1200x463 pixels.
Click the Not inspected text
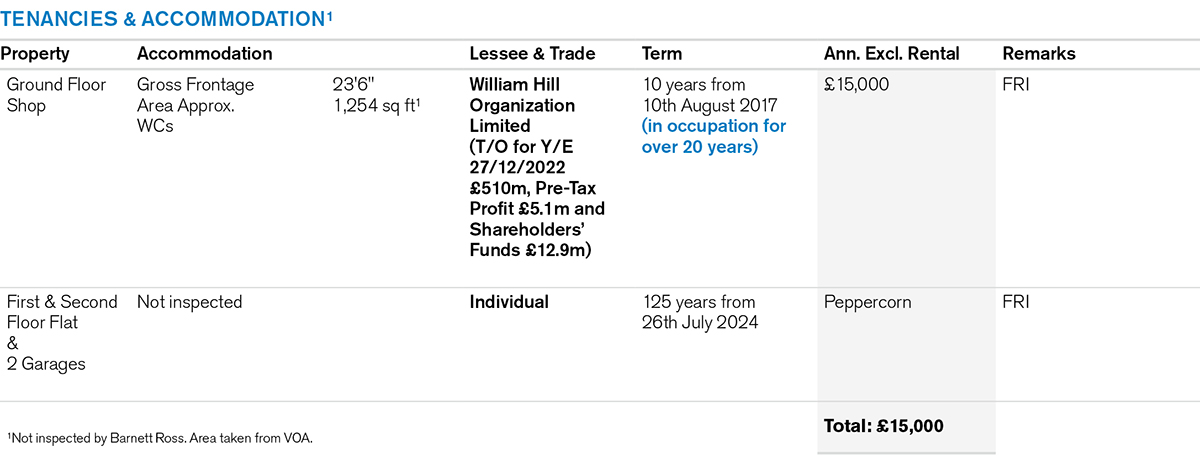click(189, 302)
